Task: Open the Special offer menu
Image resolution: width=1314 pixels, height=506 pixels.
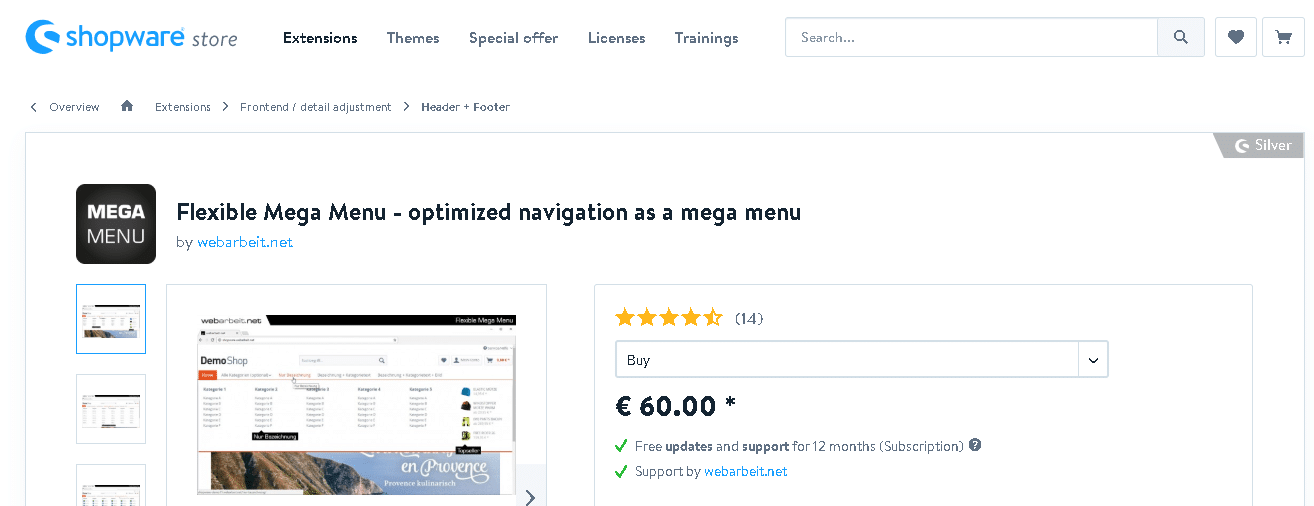Action: 514,38
